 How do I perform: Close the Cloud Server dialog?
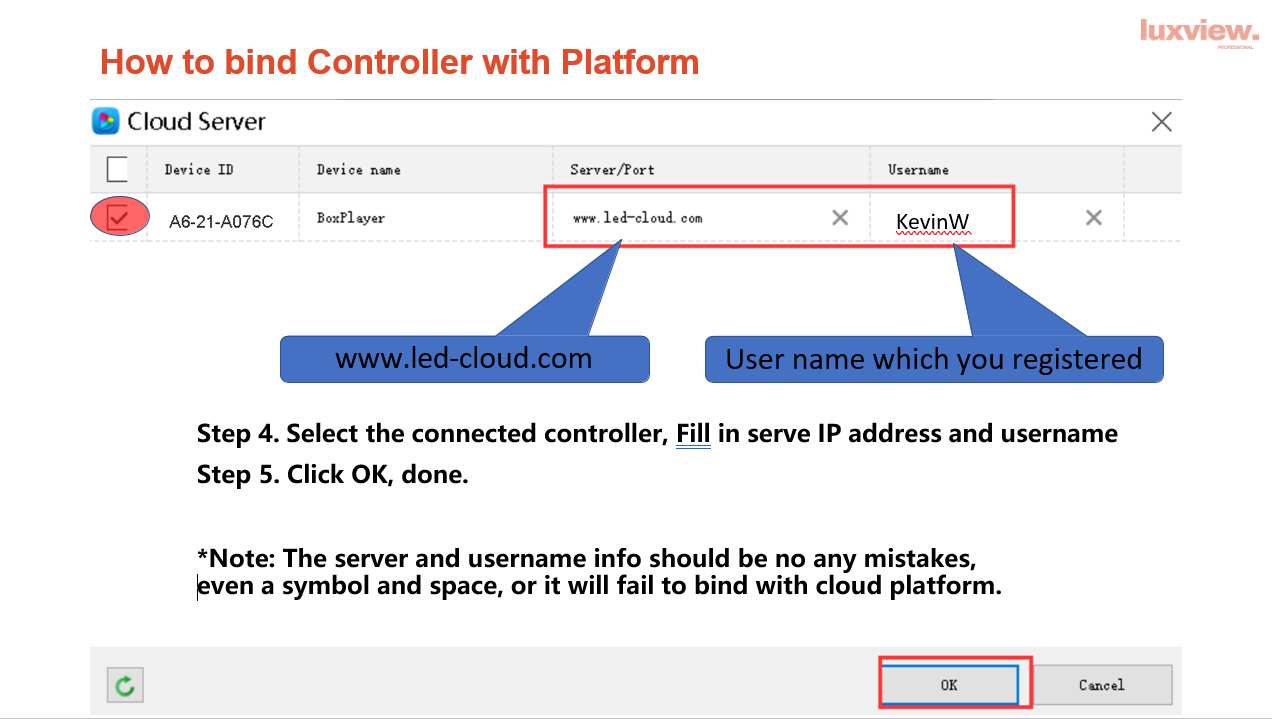(x=1161, y=122)
